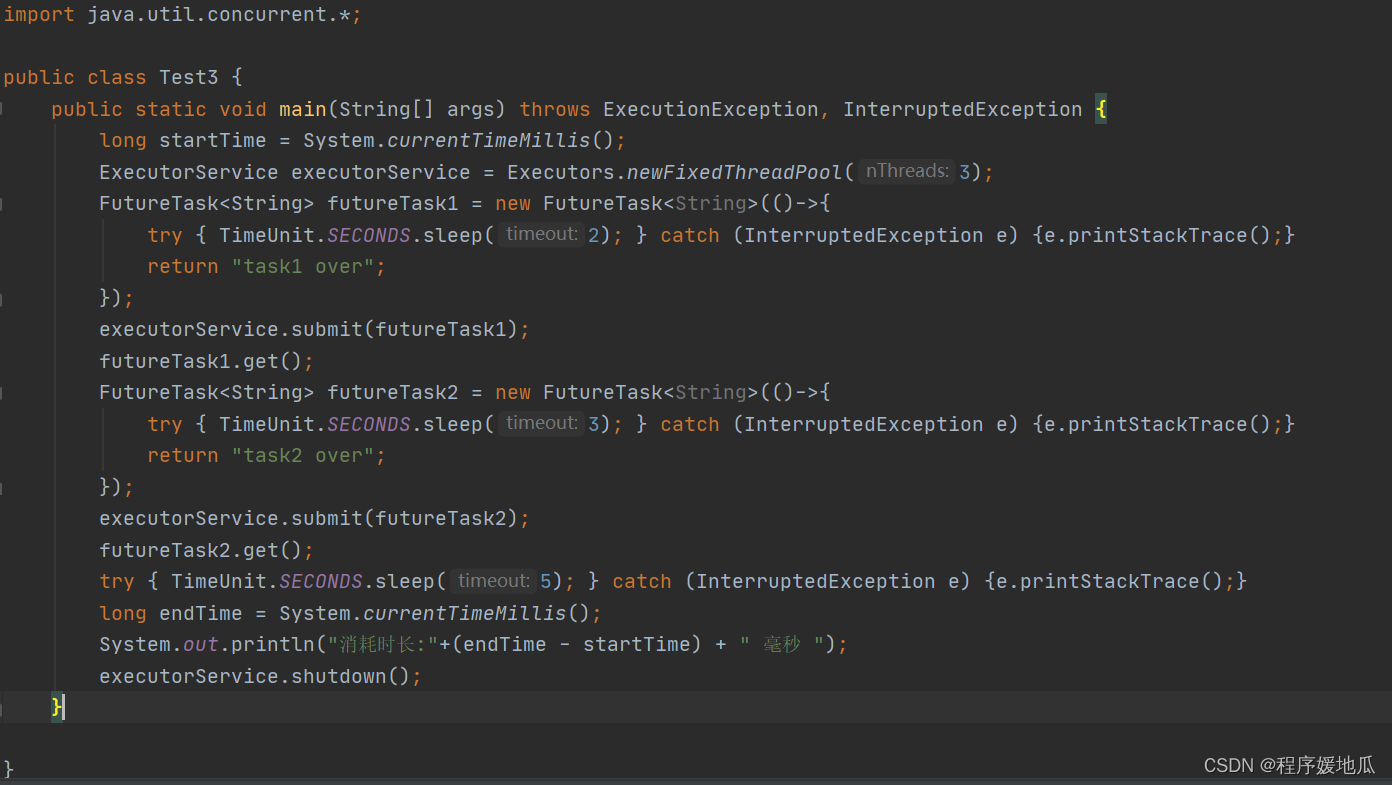Click the highlighted closing brace at caret line
This screenshot has height=785, width=1392.
coord(55,707)
